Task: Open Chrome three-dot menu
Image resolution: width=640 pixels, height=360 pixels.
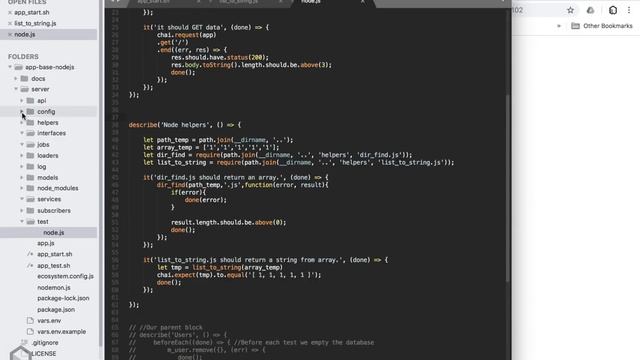Action: [629, 10]
